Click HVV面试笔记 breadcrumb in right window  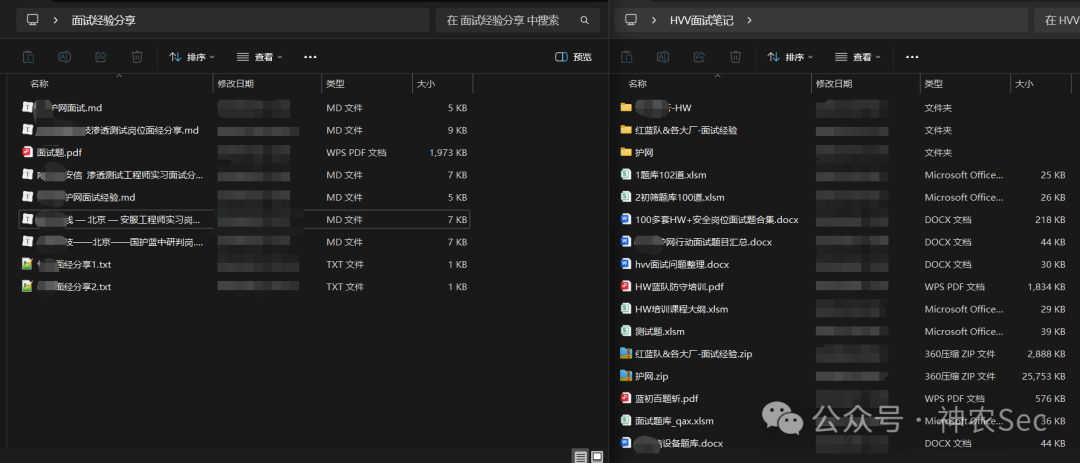[x=701, y=21]
